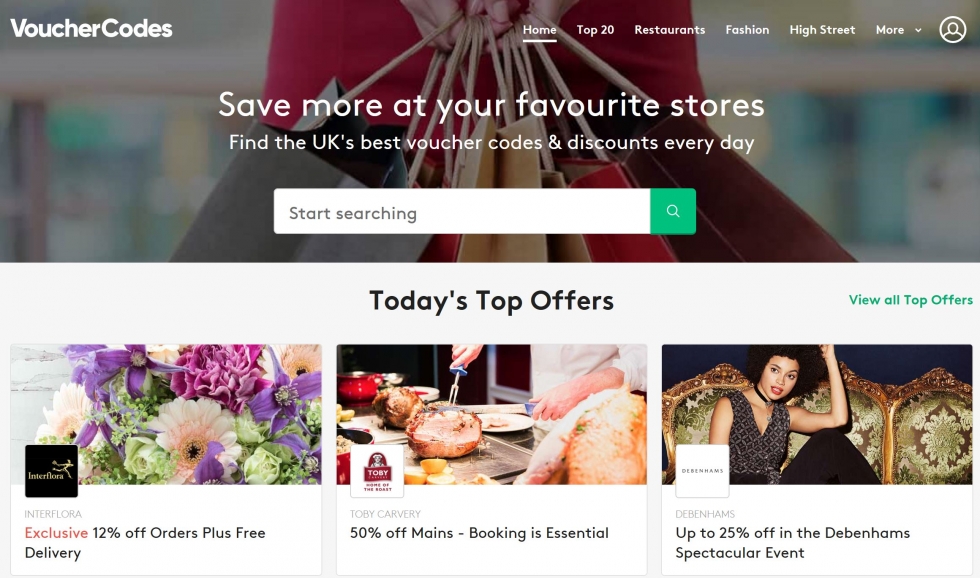Open the Interflora flowers offer image

pyautogui.click(x=166, y=414)
